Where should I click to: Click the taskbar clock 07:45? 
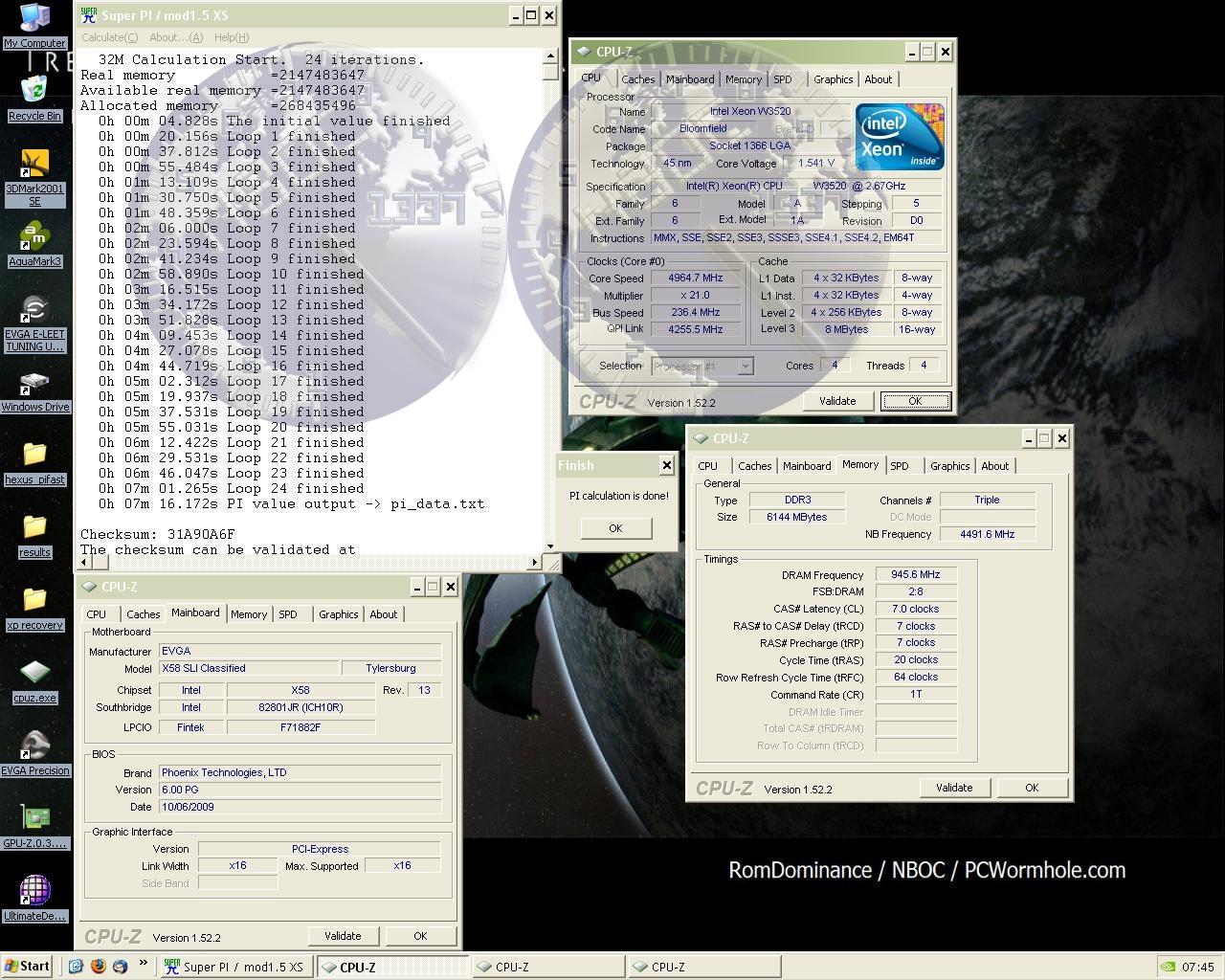point(1198,968)
